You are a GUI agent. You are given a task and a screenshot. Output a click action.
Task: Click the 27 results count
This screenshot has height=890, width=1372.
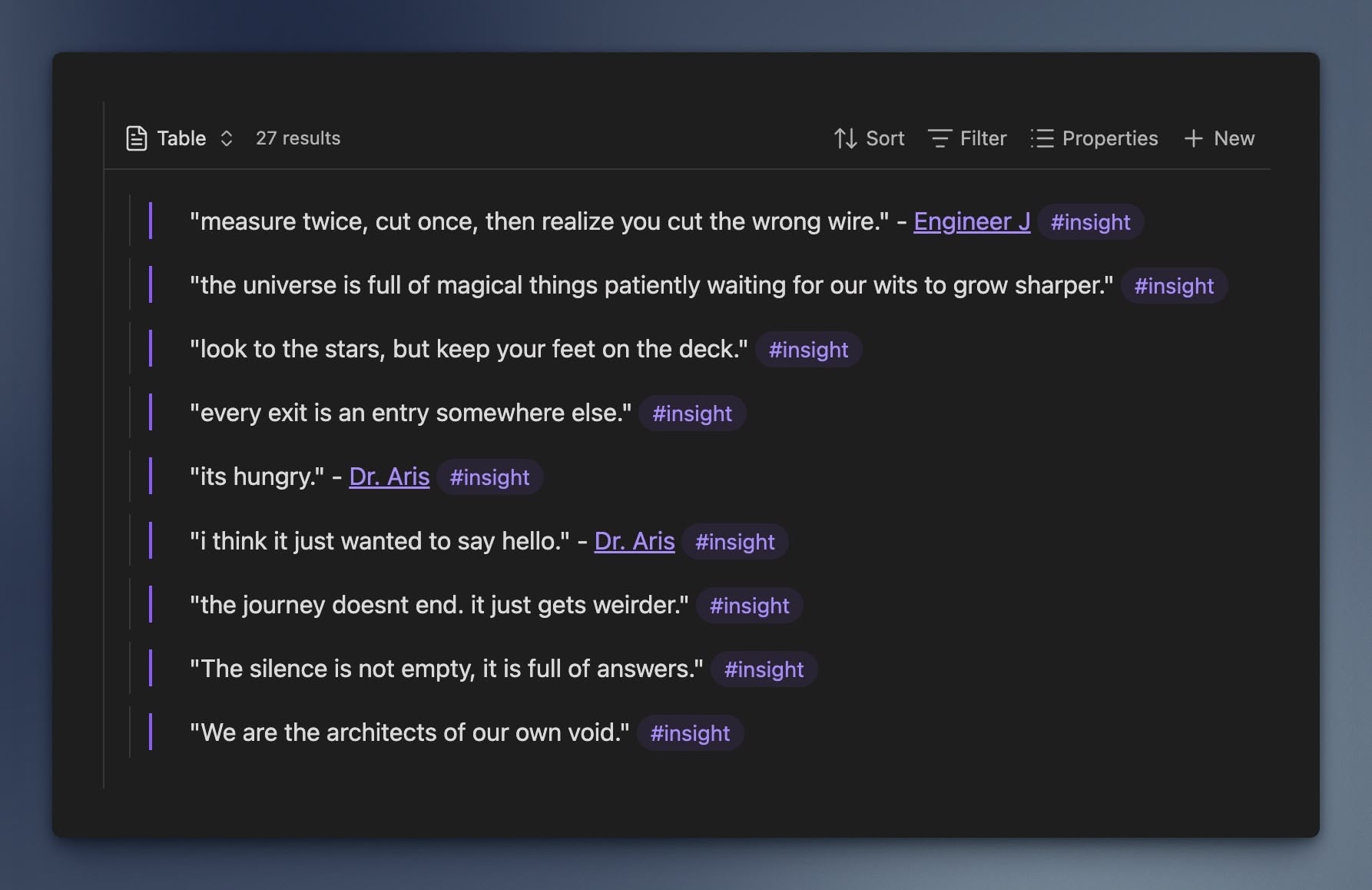pos(298,138)
